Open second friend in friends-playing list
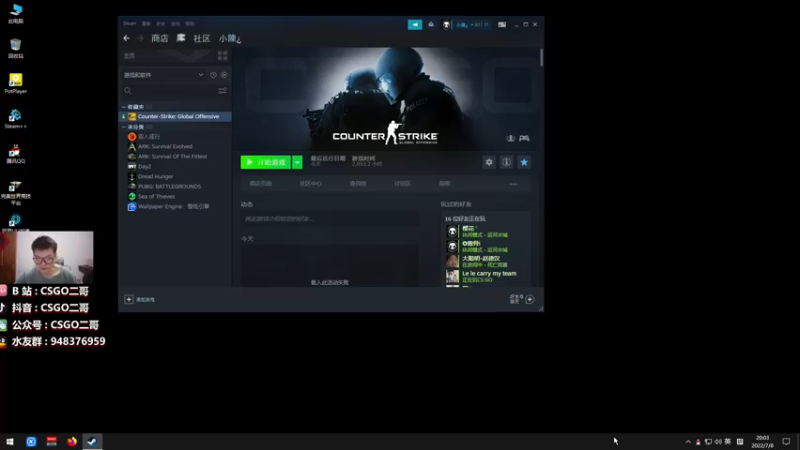 click(x=485, y=246)
